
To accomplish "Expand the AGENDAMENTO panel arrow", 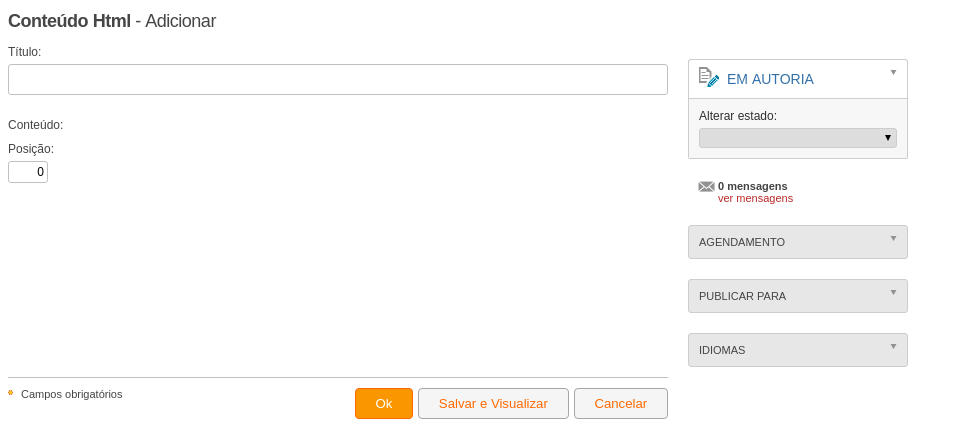I will [894, 238].
